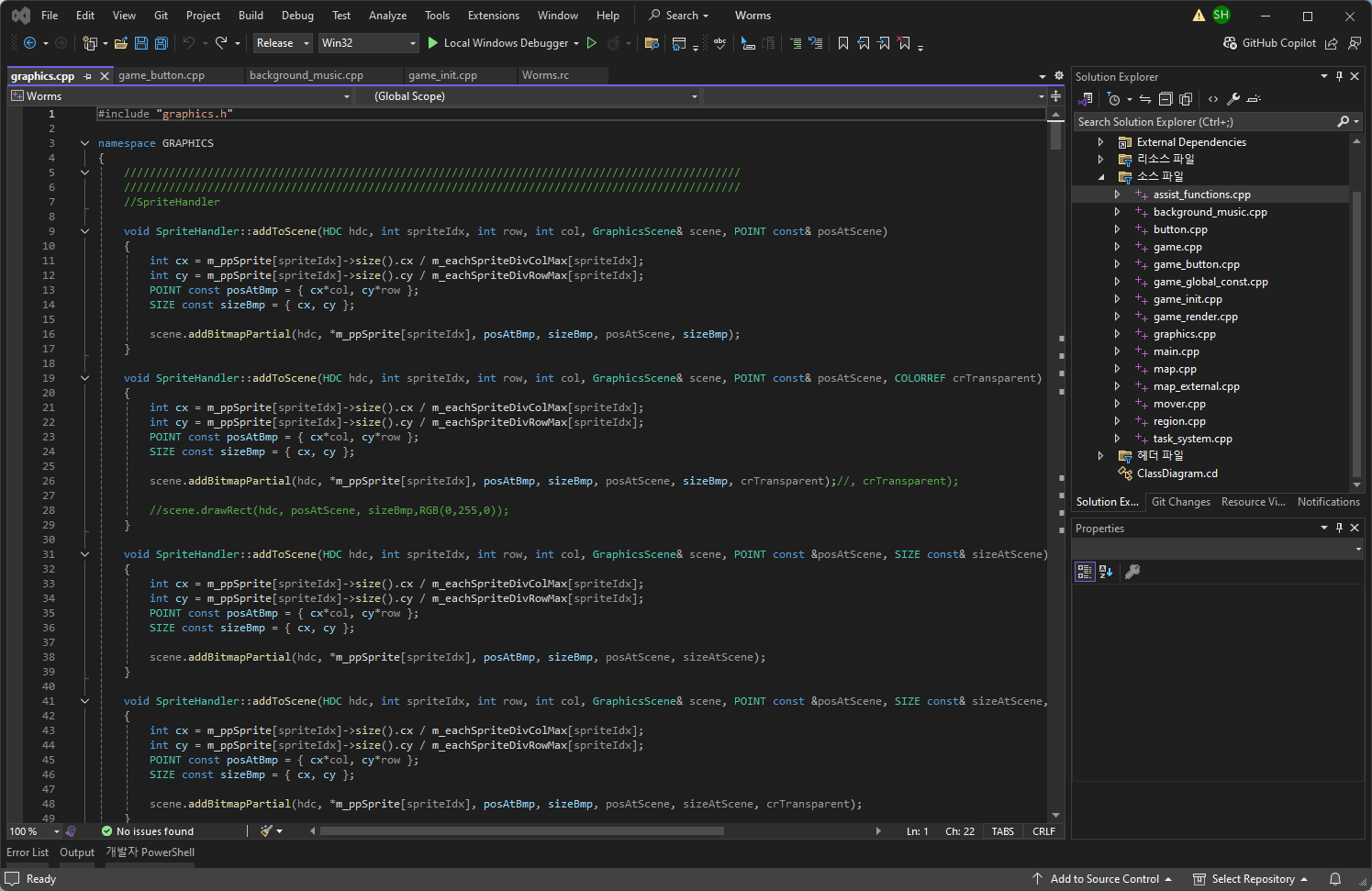Toggle Categorized view in Properties panel
The height and width of the screenshot is (891, 1372).
(x=1085, y=572)
